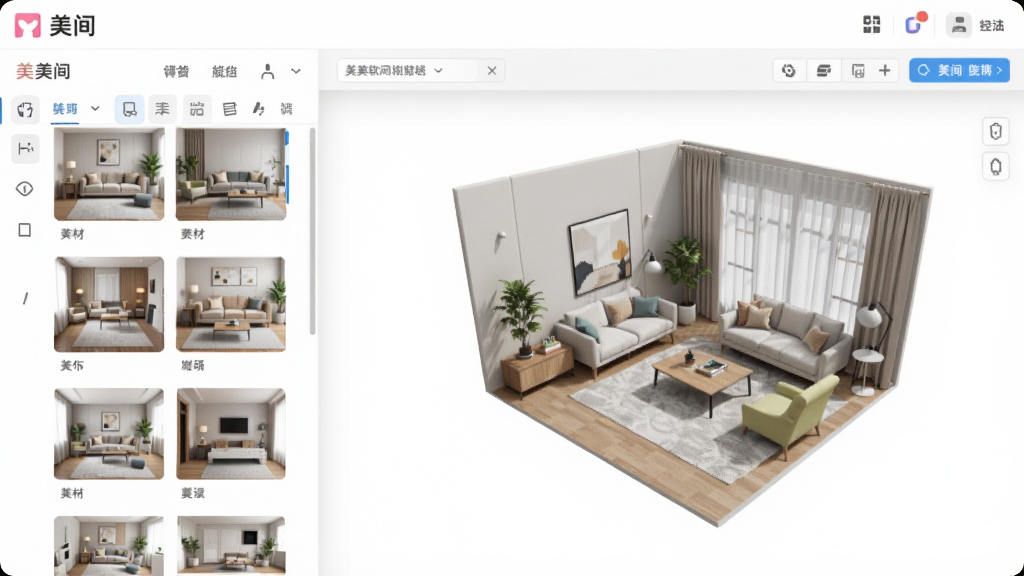The height and width of the screenshot is (576, 1024).
Task: Select the framed abstract painting on wall
Action: pyautogui.click(x=601, y=253)
